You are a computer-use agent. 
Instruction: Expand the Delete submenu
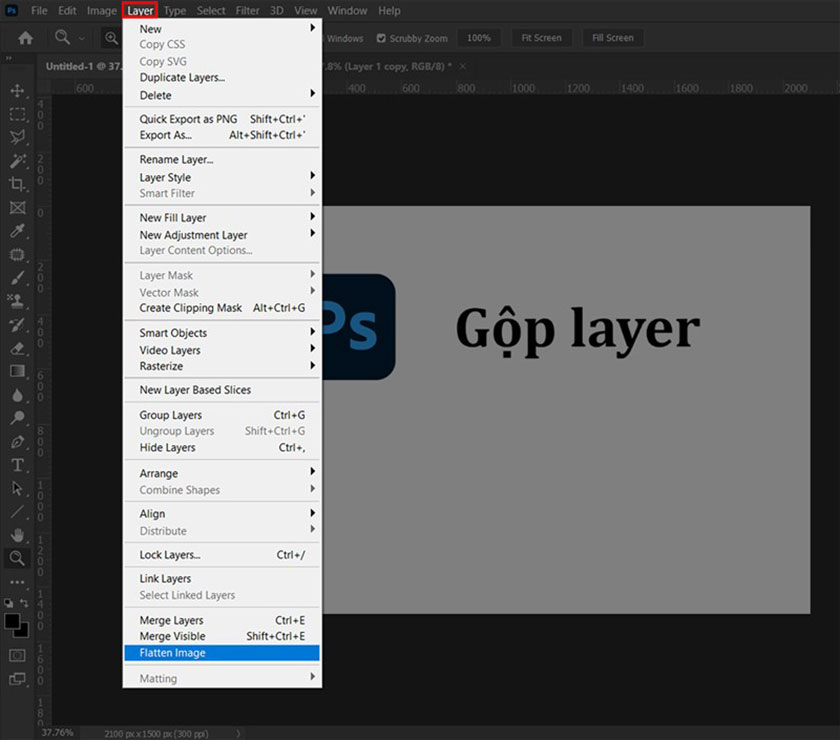tap(222, 95)
